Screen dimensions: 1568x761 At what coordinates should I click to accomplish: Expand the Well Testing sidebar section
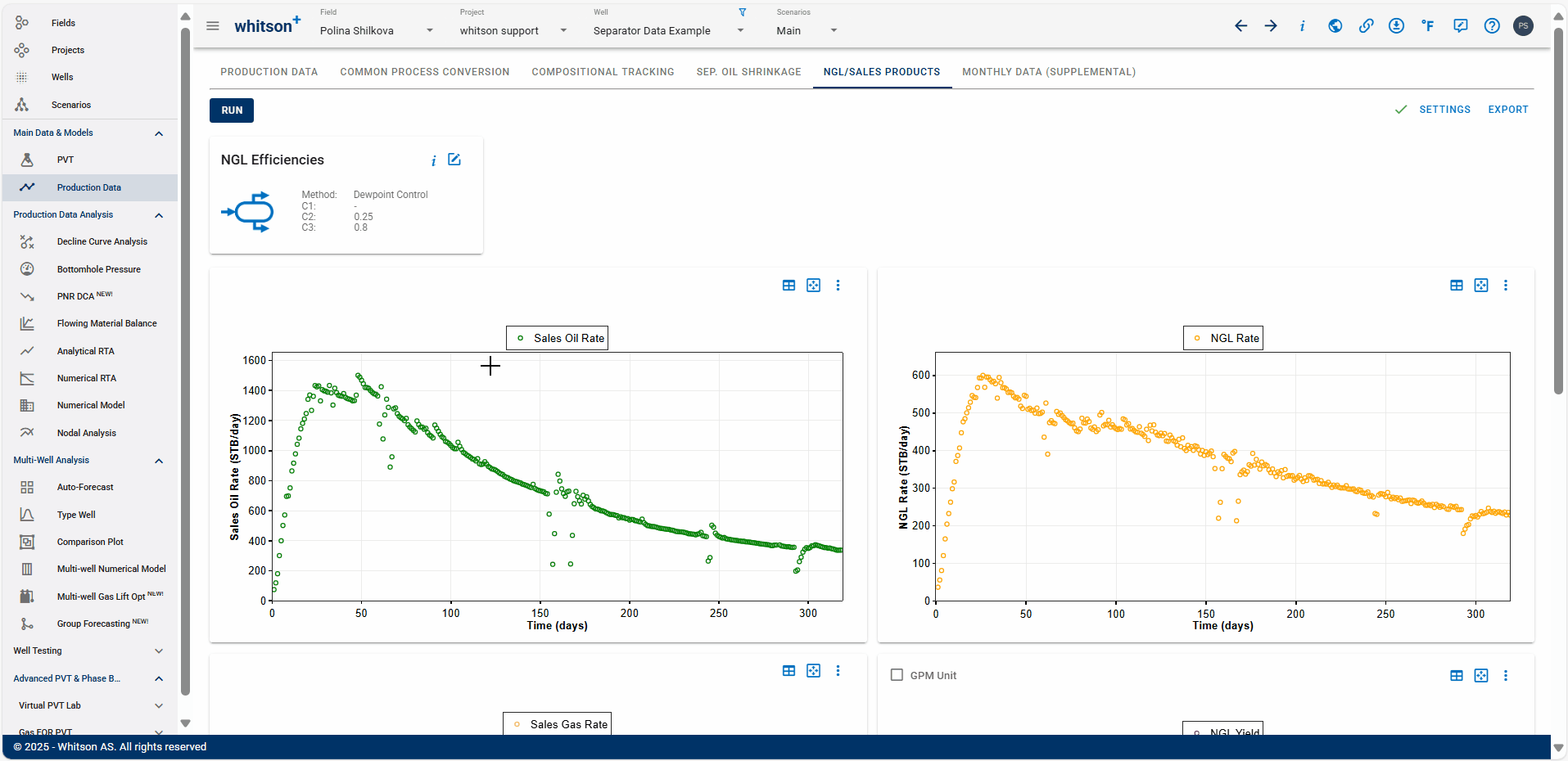[88, 651]
